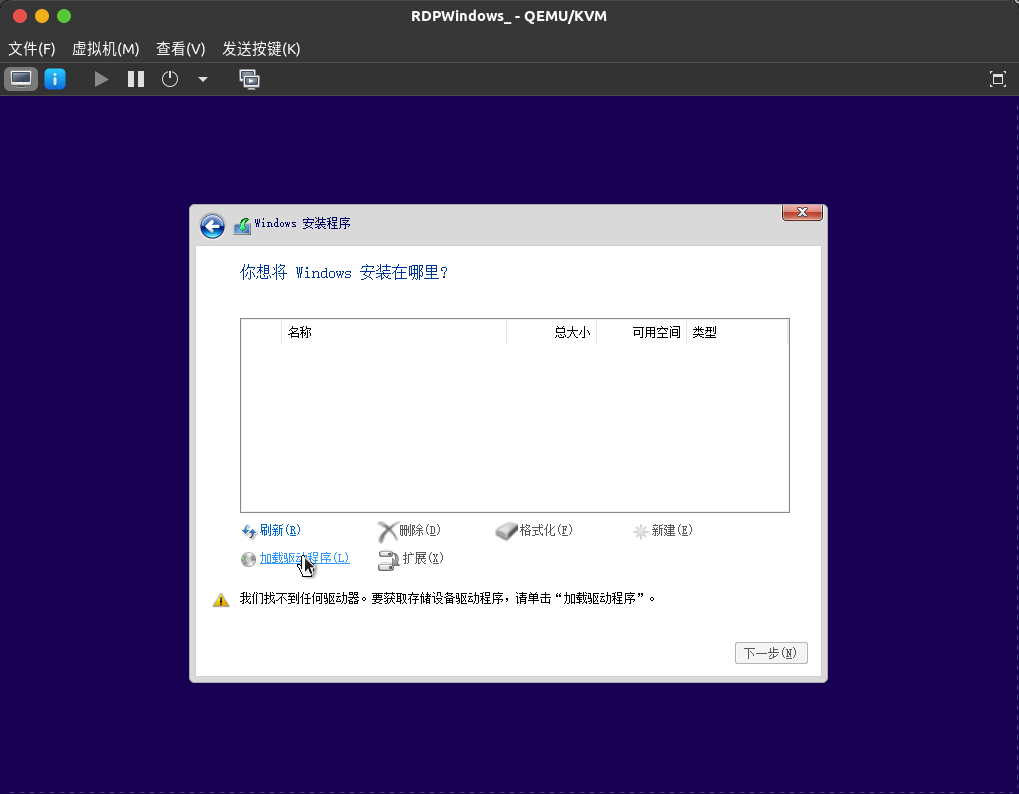The width and height of the screenshot is (1019, 794).
Task: Click the red macOS close button
Action: [20, 16]
